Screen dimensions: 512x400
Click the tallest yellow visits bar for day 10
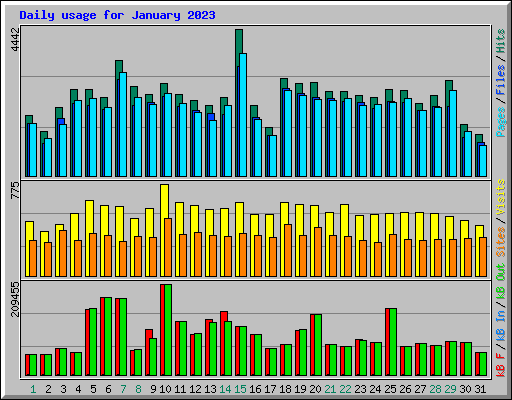[x=164, y=200]
